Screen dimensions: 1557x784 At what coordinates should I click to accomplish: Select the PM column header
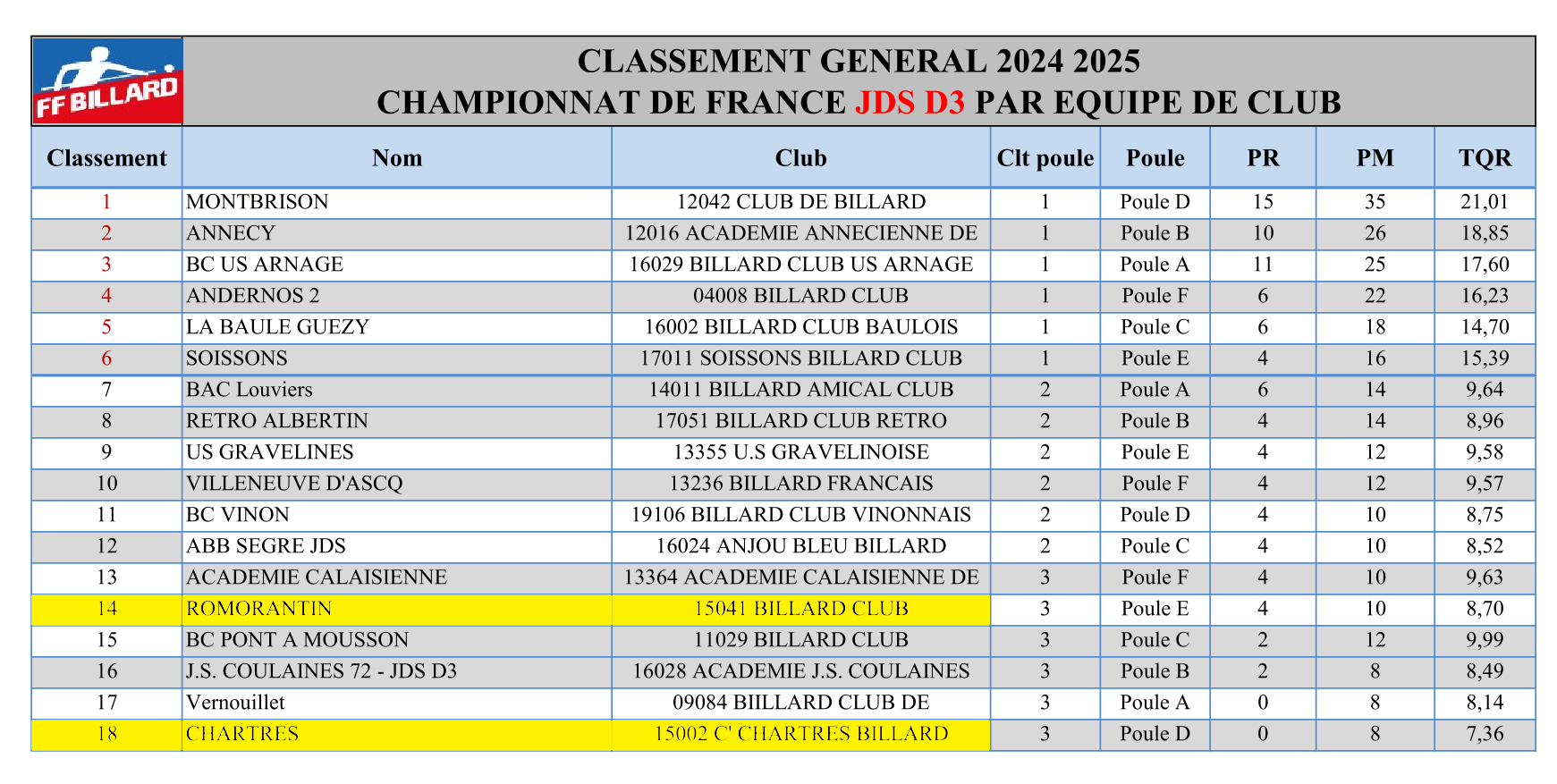coord(1375,157)
